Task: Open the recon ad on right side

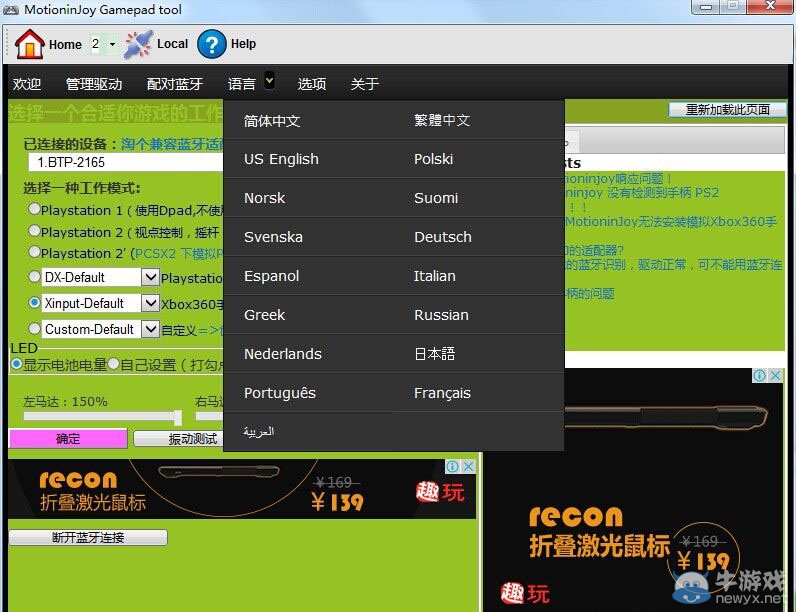Action: (x=634, y=490)
